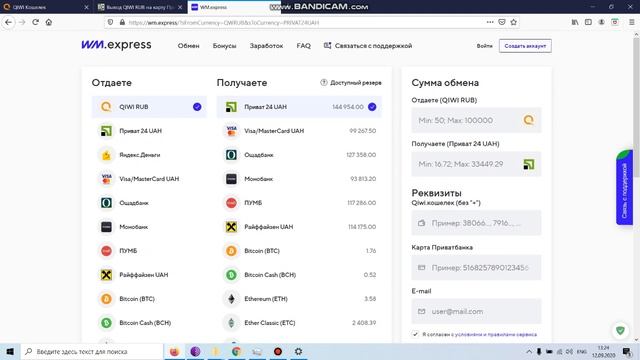Open the page actions three-dots menu
This screenshot has height=360, width=640.
pyautogui.click(x=490, y=22)
